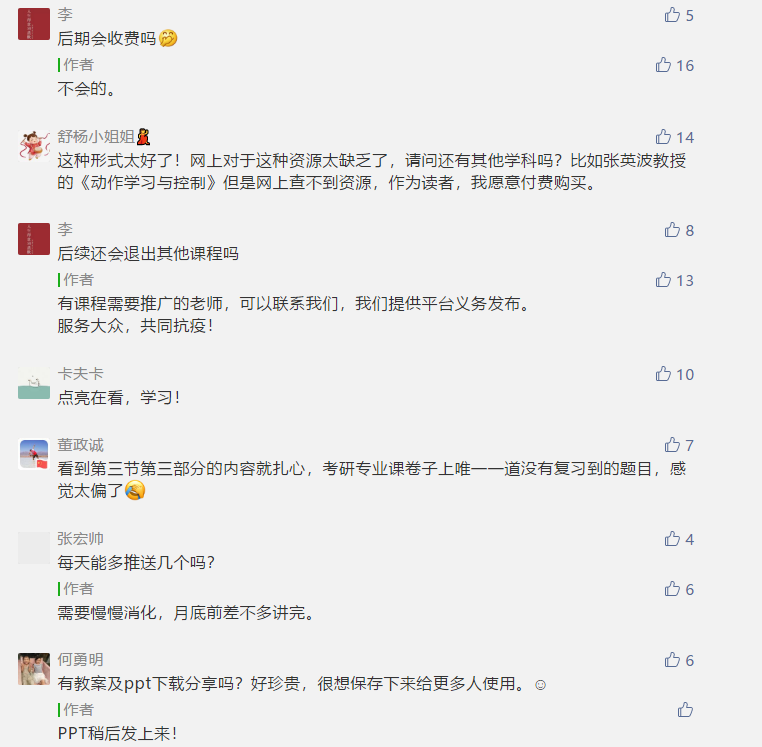This screenshot has width=762, height=747.
Task: Click the username 卡夫卡
Action: point(80,374)
